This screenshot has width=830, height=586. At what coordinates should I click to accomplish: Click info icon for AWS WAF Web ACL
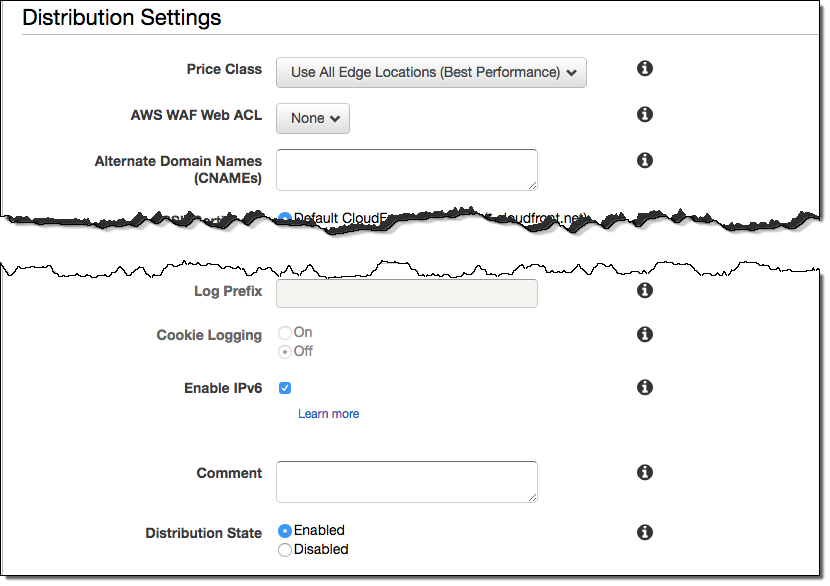coord(645,115)
